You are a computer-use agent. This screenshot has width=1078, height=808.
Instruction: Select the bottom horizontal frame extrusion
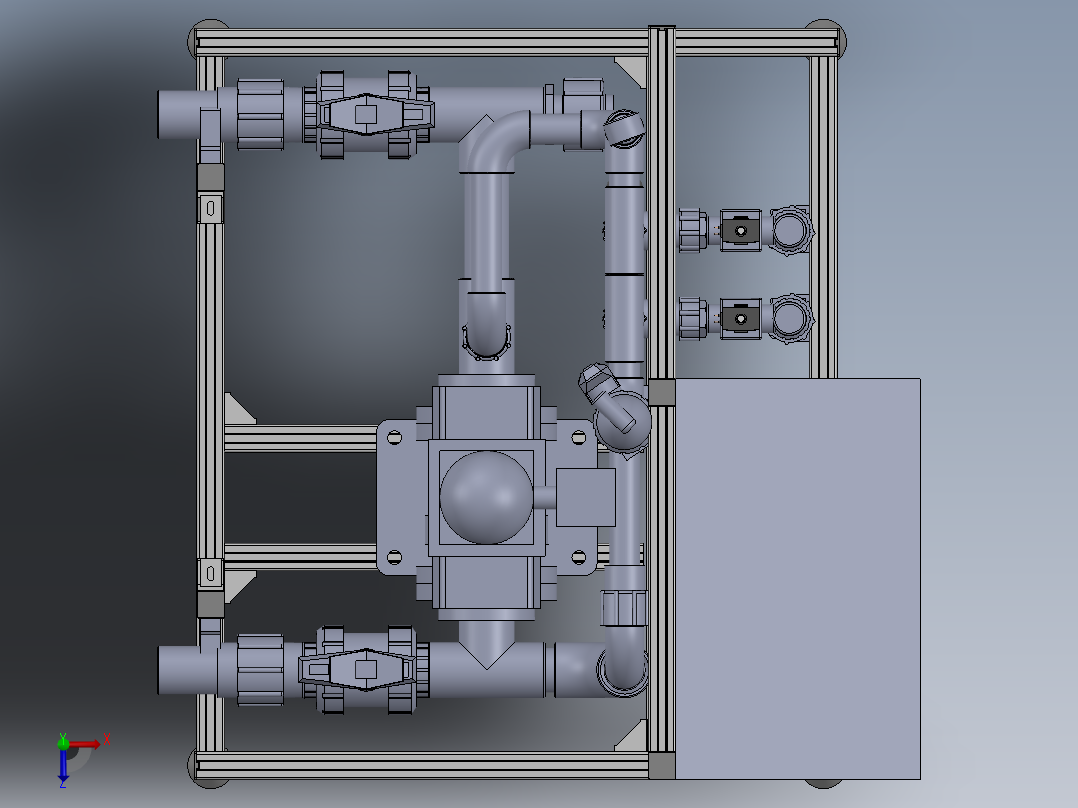click(x=421, y=765)
